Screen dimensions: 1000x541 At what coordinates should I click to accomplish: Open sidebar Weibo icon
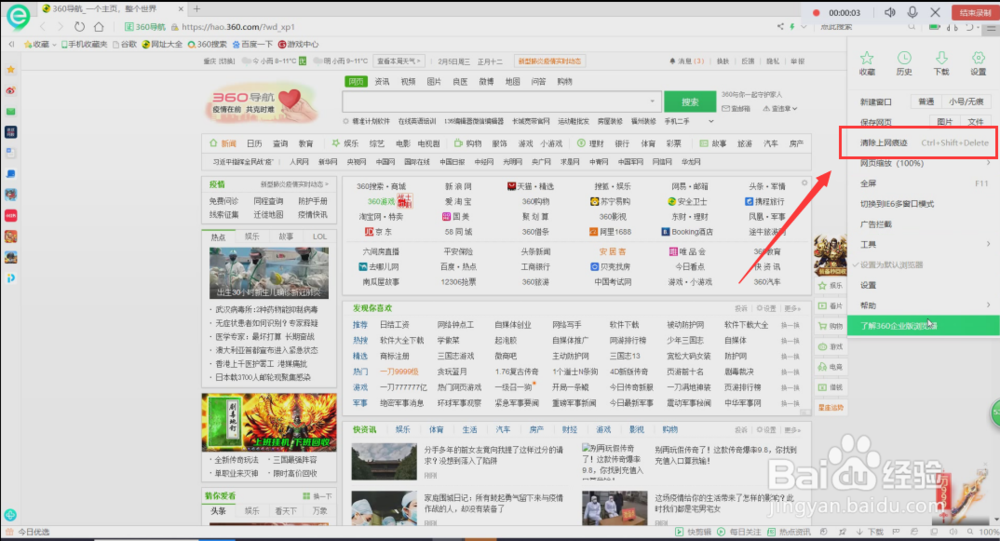(x=10, y=91)
